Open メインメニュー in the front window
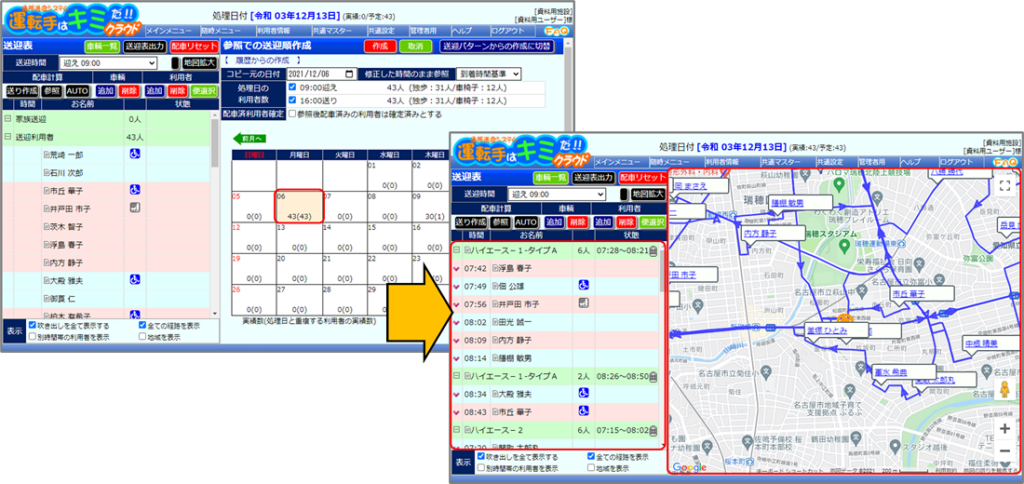Image resolution: width=1024 pixels, height=484 pixels. click(x=618, y=161)
